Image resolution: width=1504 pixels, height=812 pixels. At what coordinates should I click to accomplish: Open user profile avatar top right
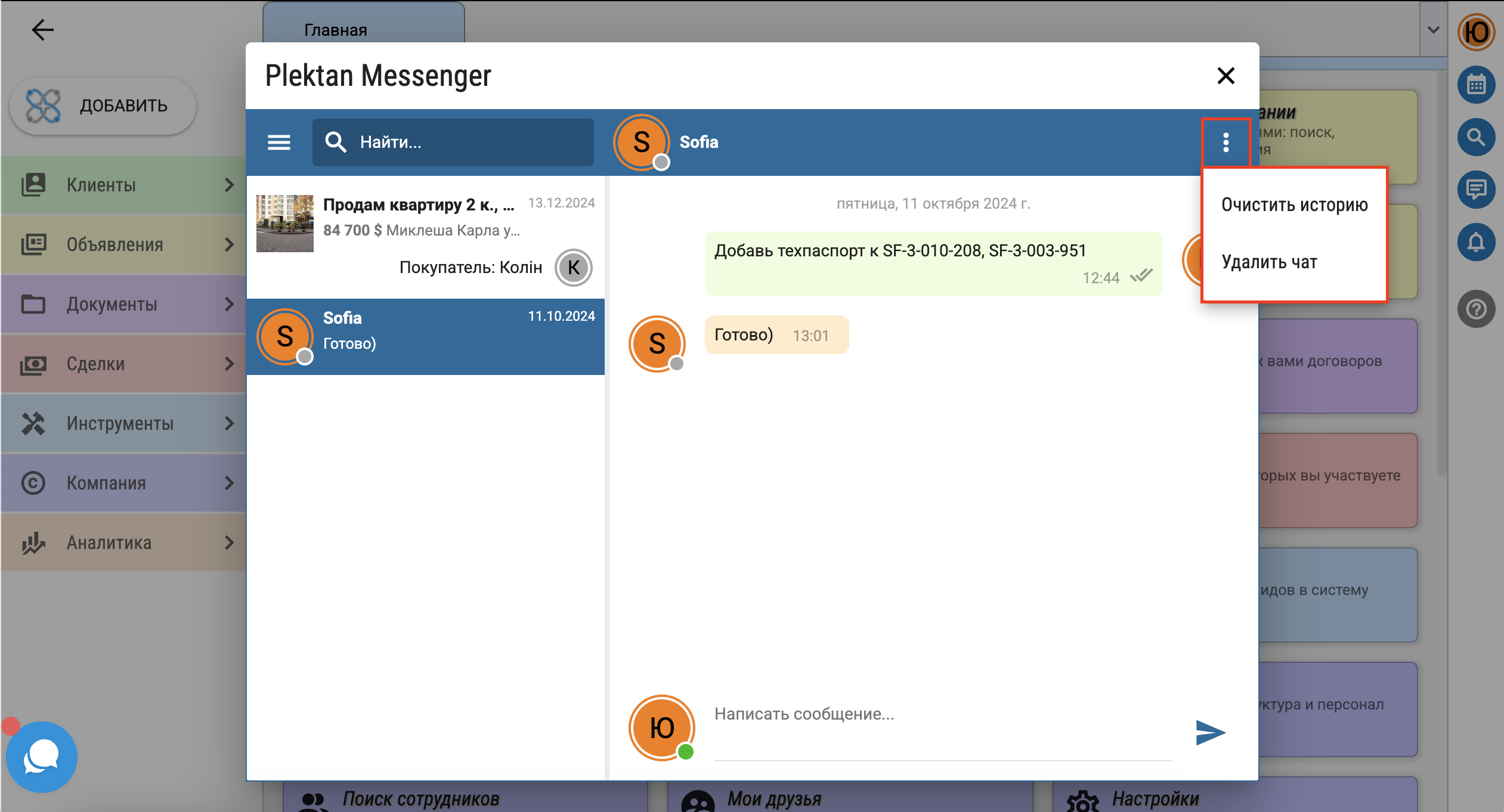tap(1476, 32)
